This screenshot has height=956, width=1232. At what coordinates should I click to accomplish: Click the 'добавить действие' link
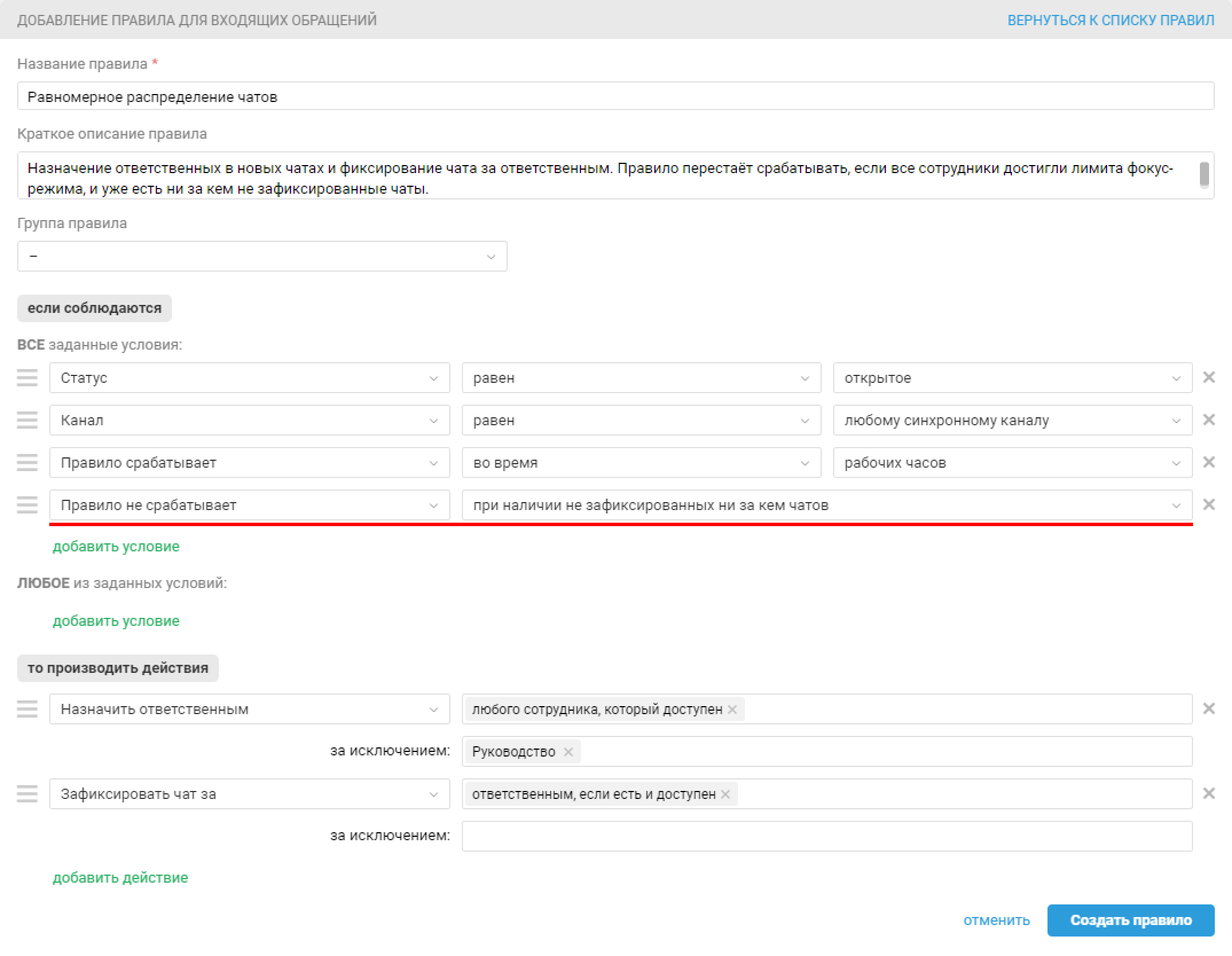point(120,878)
